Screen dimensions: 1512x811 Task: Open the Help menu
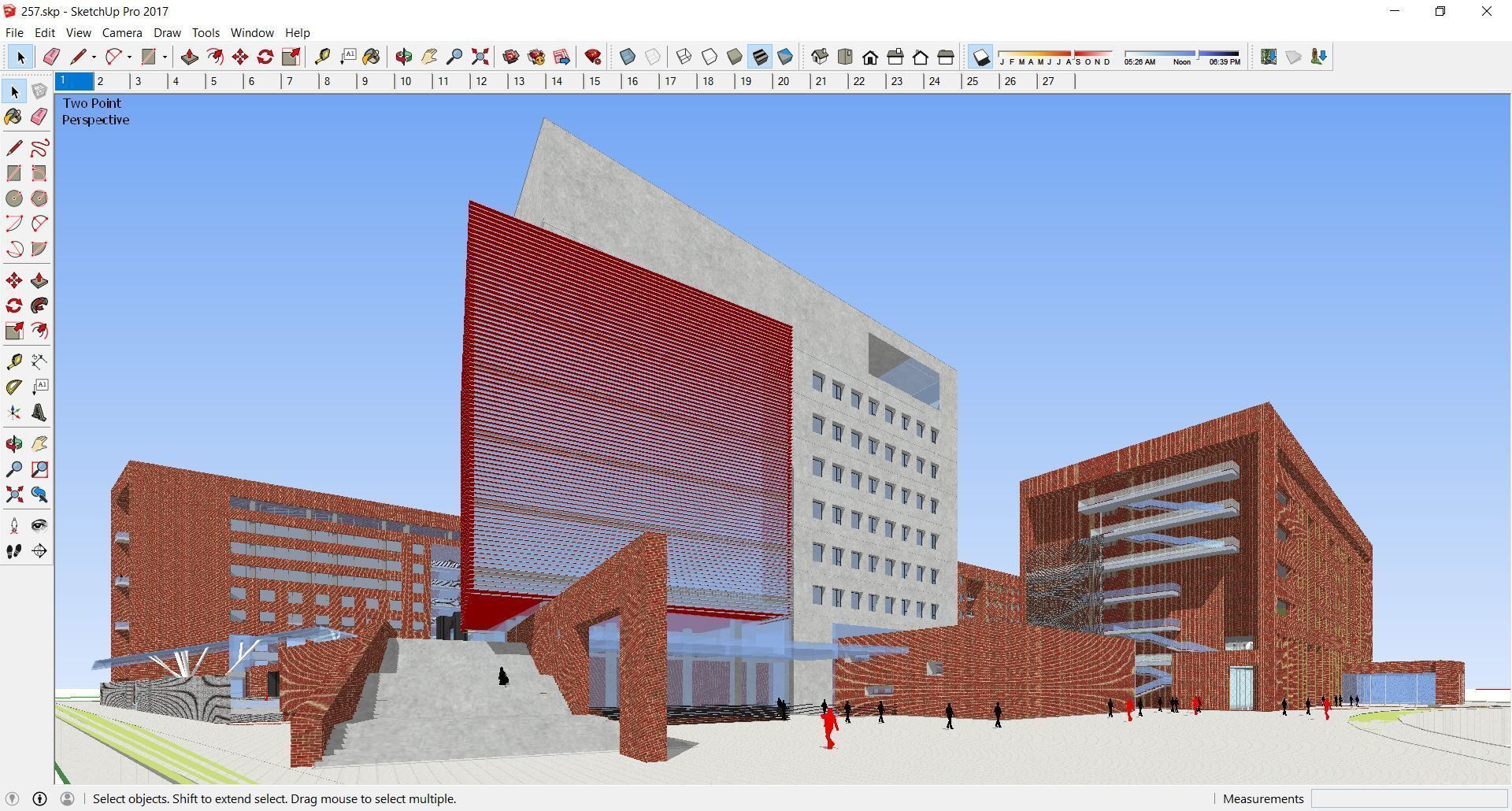[x=297, y=32]
